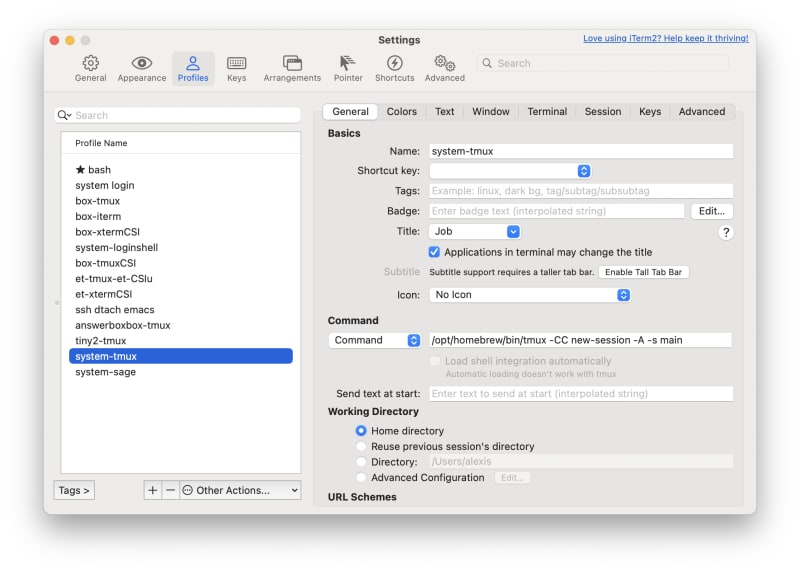This screenshot has width=800, height=572.
Task: Switch to the profile Advanced tab
Action: pos(702,112)
